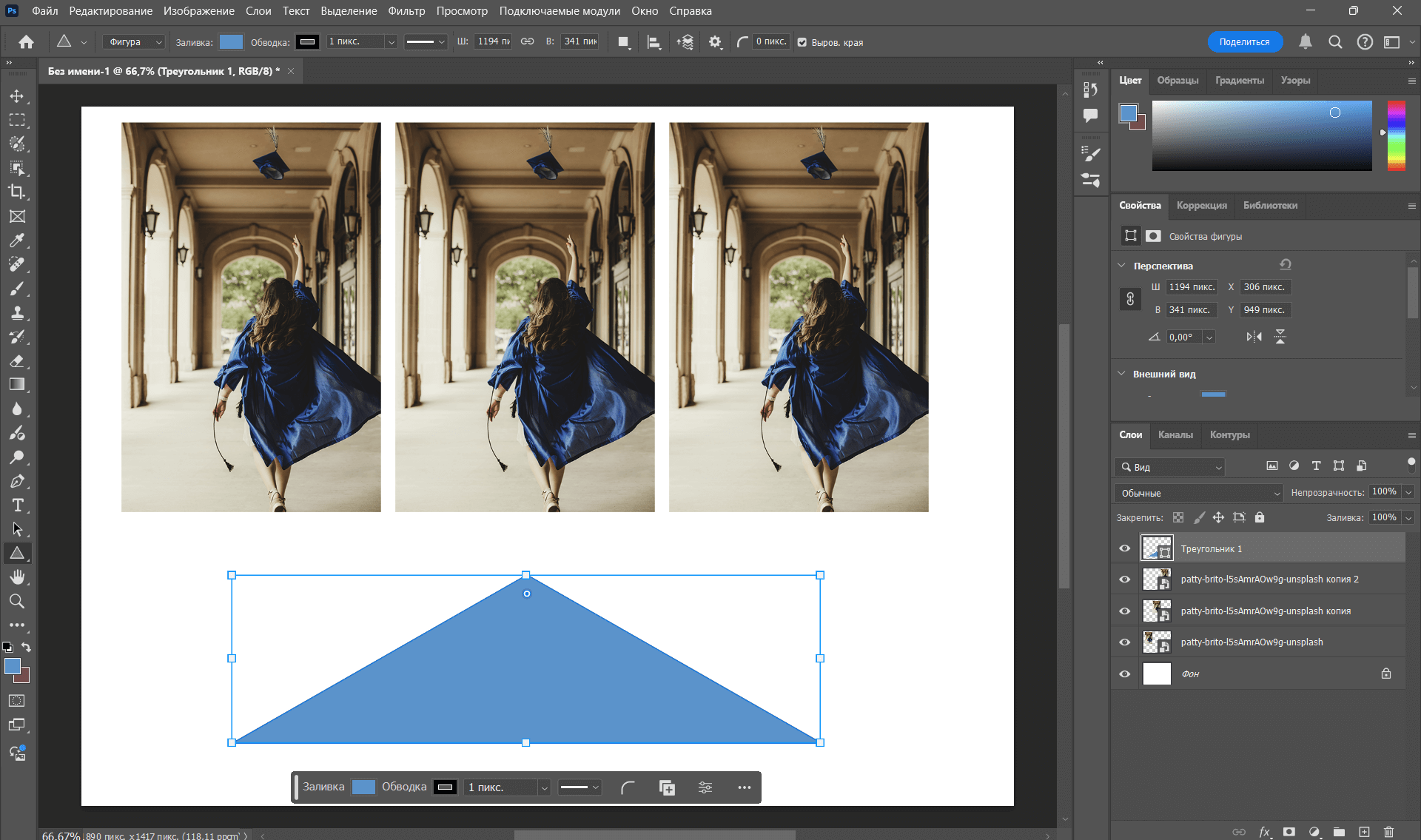Open notifications bell
The height and width of the screenshot is (840, 1421).
pos(1306,42)
